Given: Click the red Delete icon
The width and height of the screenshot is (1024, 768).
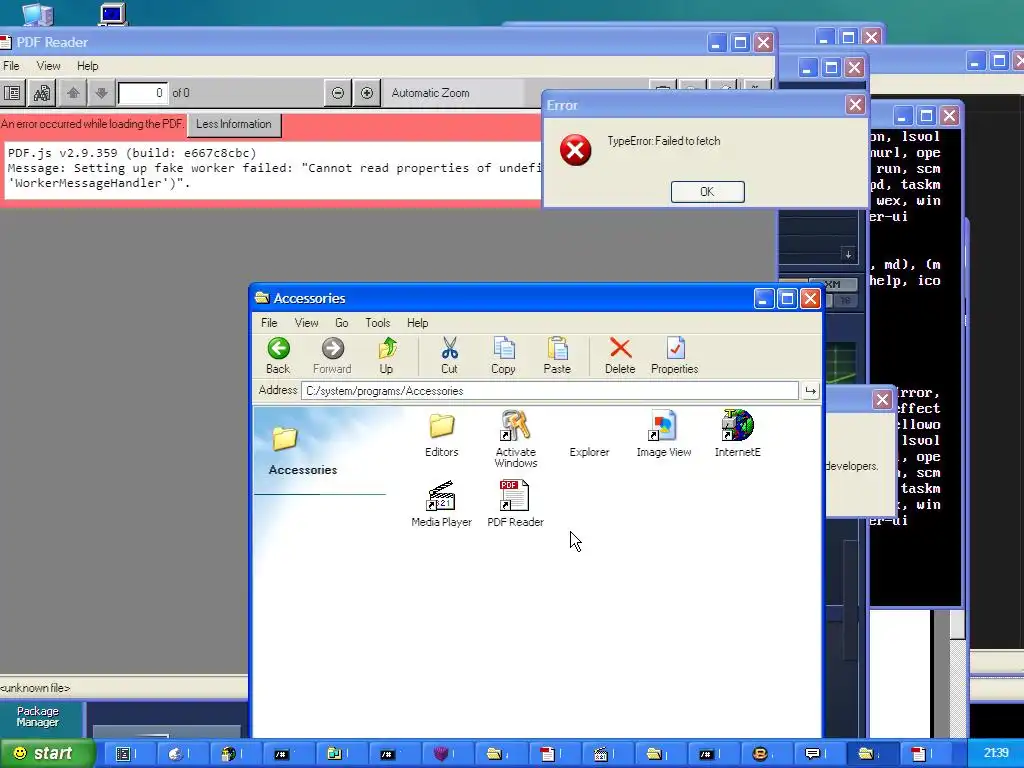Looking at the screenshot, I should tap(620, 356).
